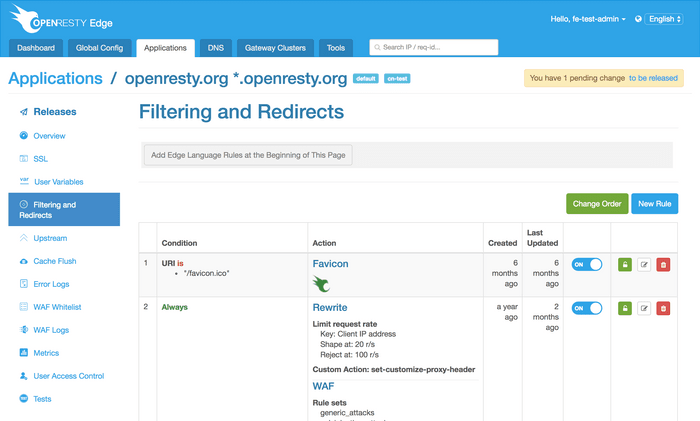The height and width of the screenshot is (421, 700).
Task: Click the Change Order button
Action: tap(597, 204)
